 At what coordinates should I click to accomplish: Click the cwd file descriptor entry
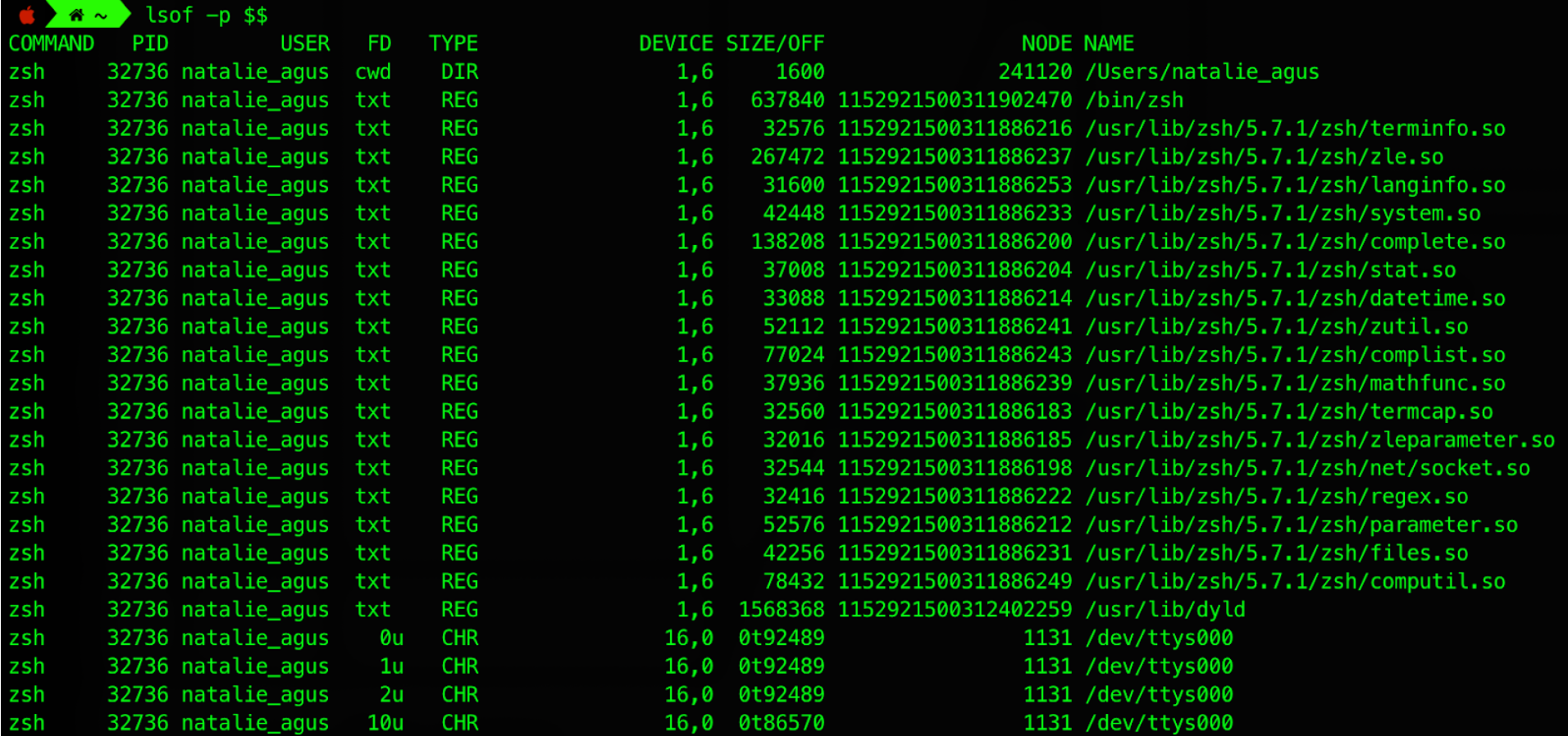373,72
